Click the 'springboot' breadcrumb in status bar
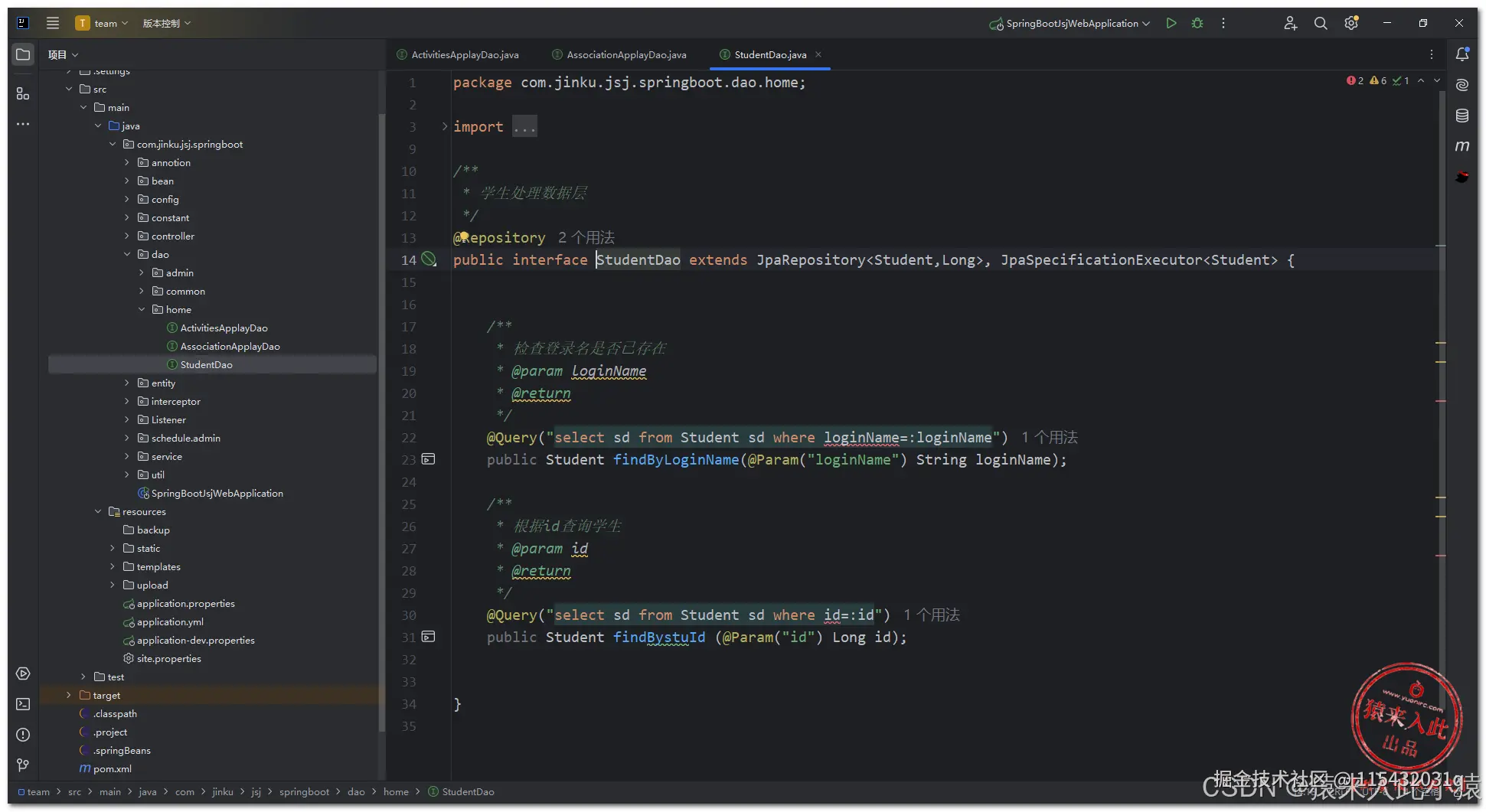The height and width of the screenshot is (812, 1486). (304, 791)
